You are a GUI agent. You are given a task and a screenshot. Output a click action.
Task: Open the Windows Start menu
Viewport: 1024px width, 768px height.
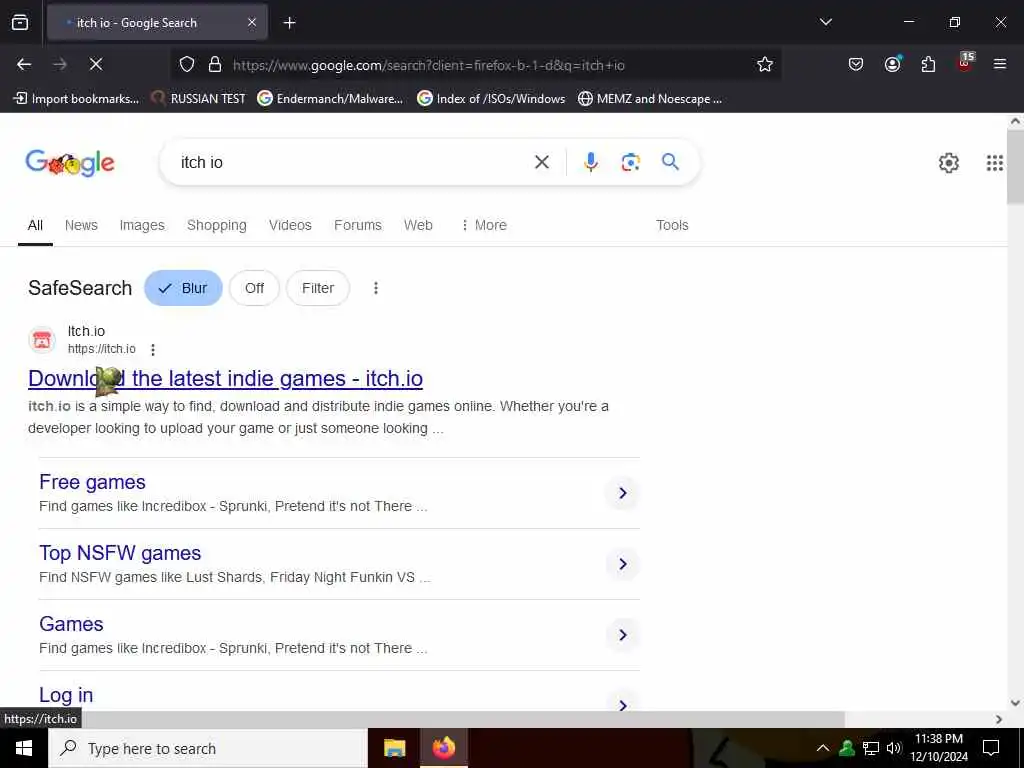point(24,748)
